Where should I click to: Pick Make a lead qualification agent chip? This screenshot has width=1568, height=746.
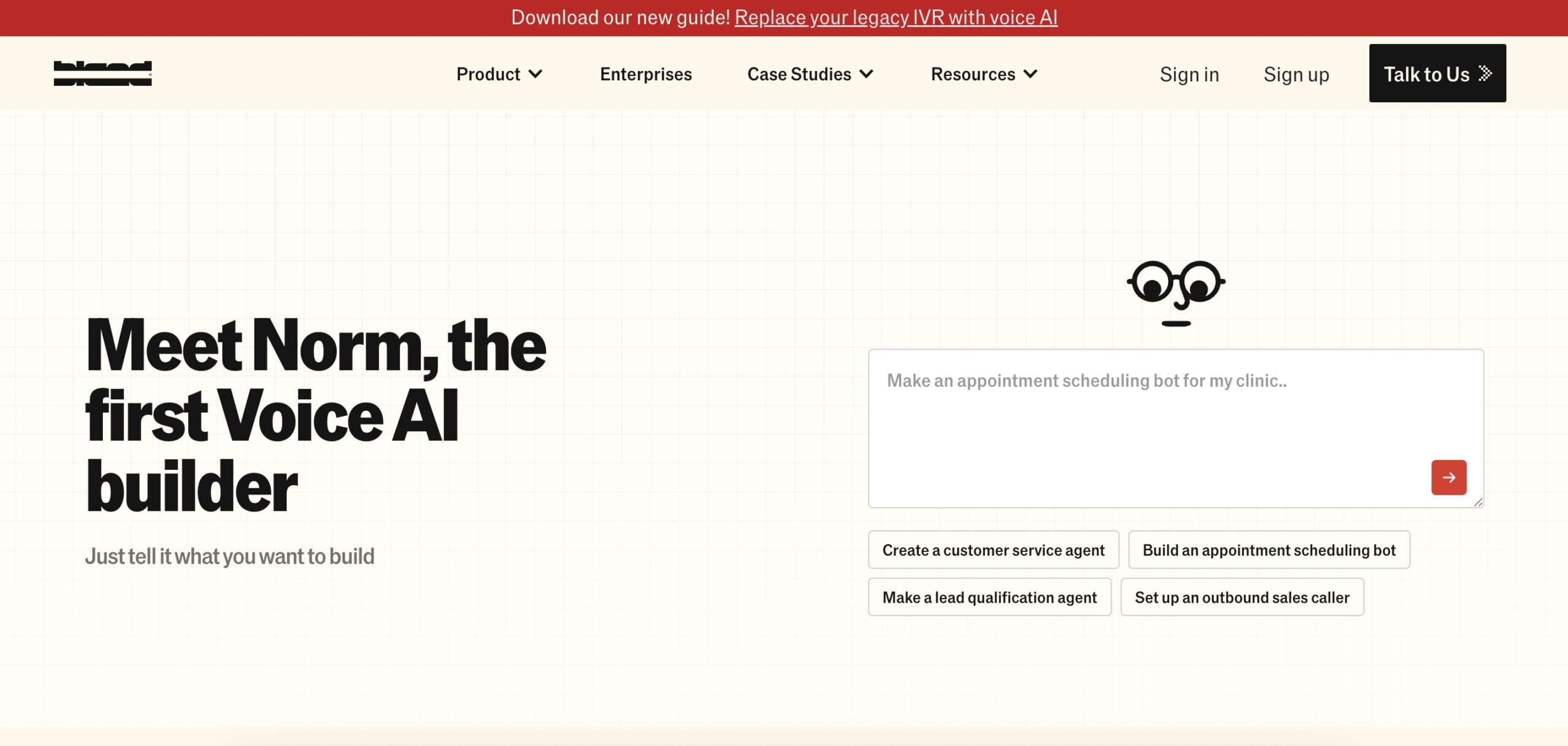989,597
